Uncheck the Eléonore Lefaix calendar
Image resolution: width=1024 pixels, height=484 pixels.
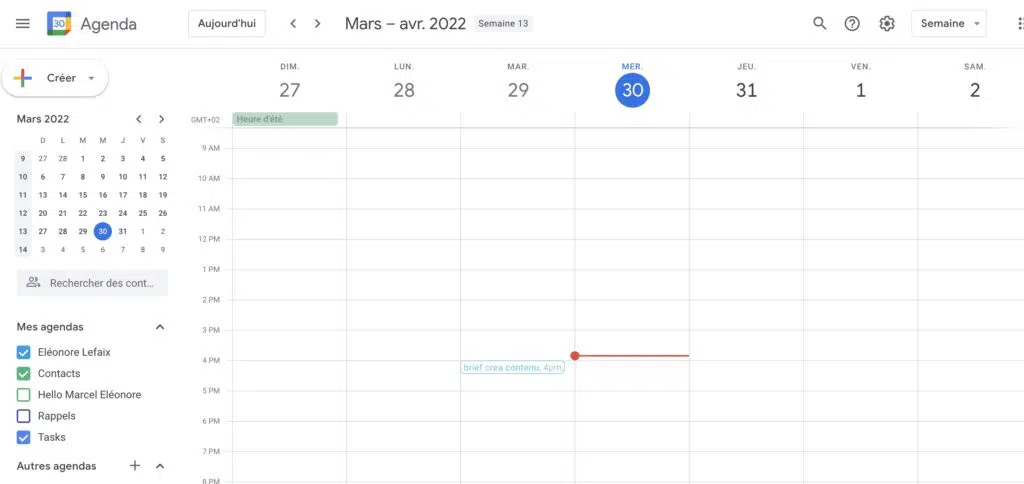[24, 352]
